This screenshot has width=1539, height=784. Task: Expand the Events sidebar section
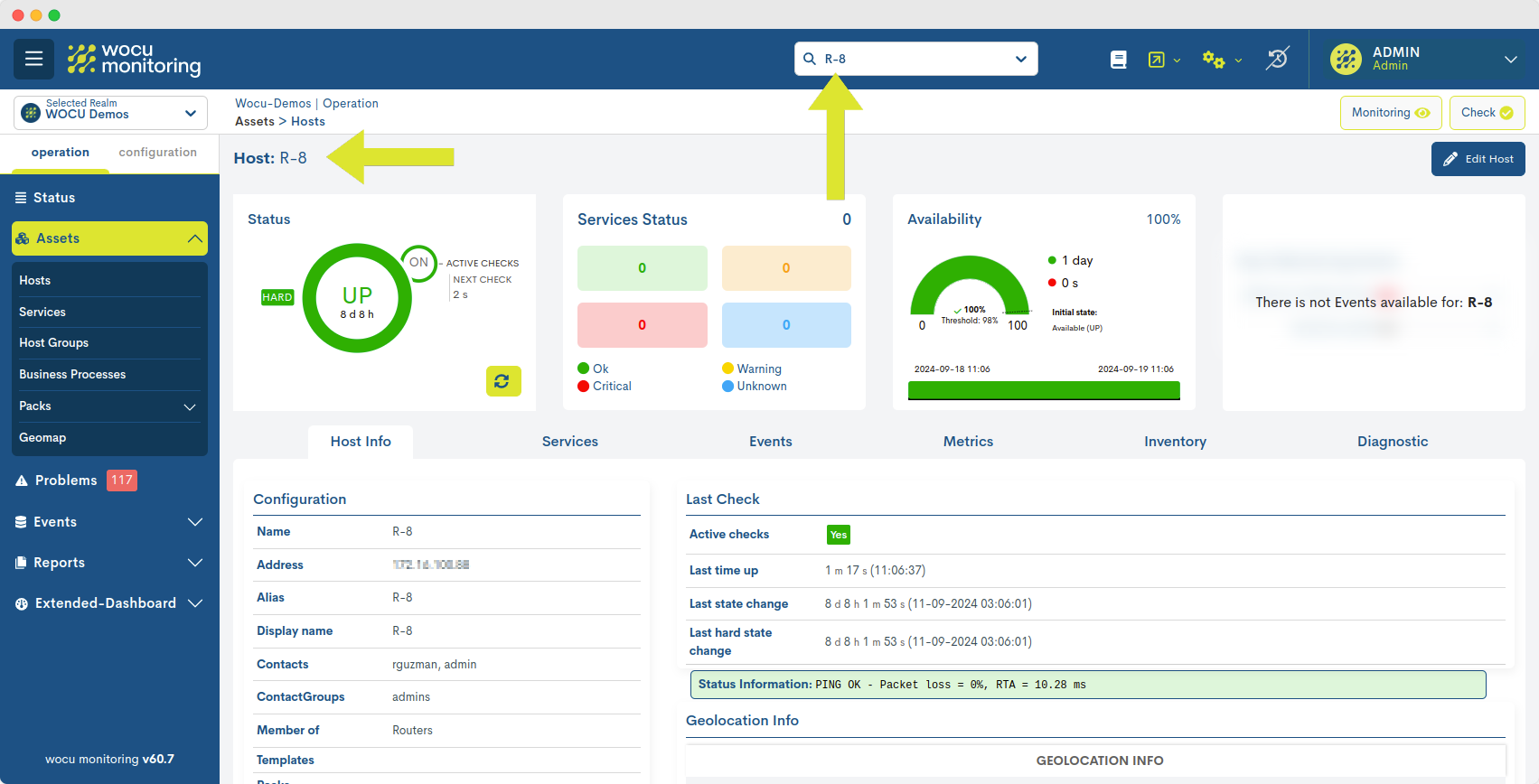195,522
